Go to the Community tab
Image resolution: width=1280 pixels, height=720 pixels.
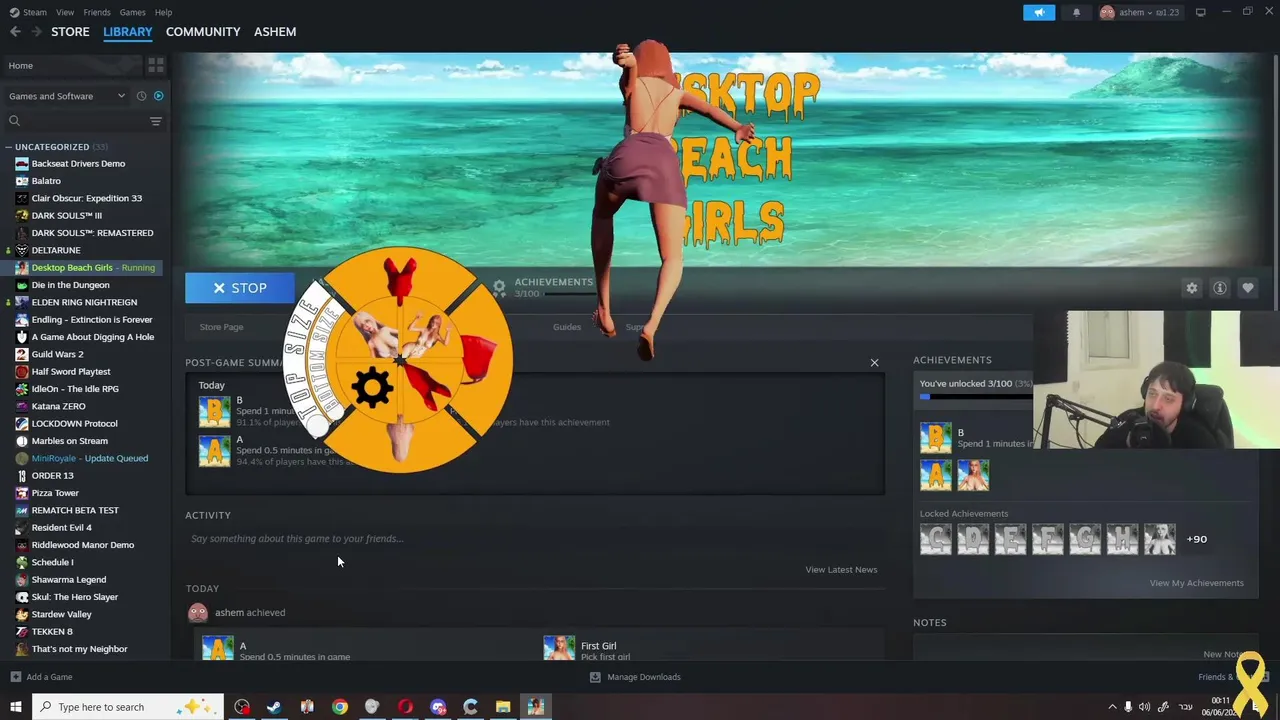(x=203, y=32)
